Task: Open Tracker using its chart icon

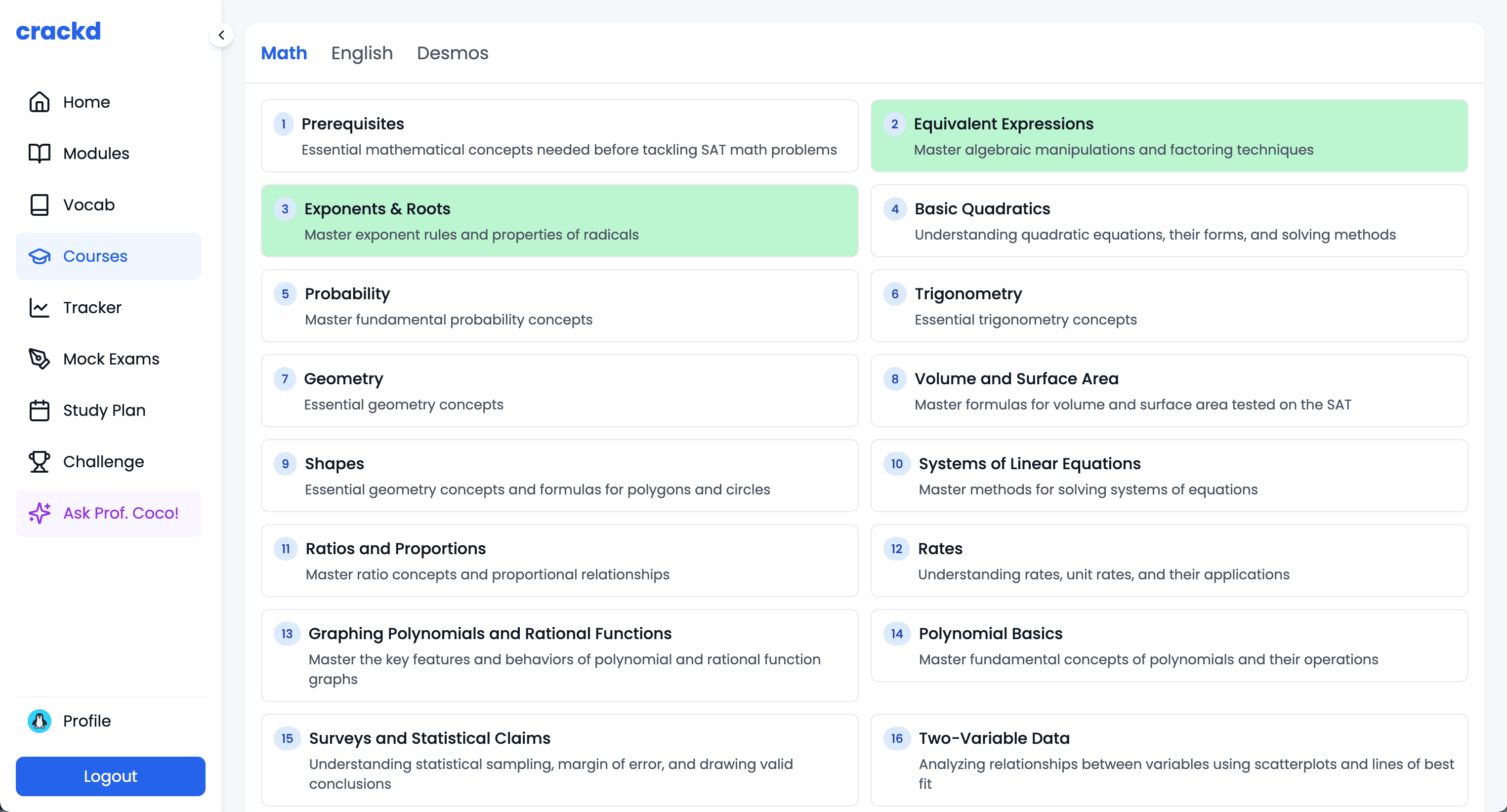Action: [x=39, y=308]
